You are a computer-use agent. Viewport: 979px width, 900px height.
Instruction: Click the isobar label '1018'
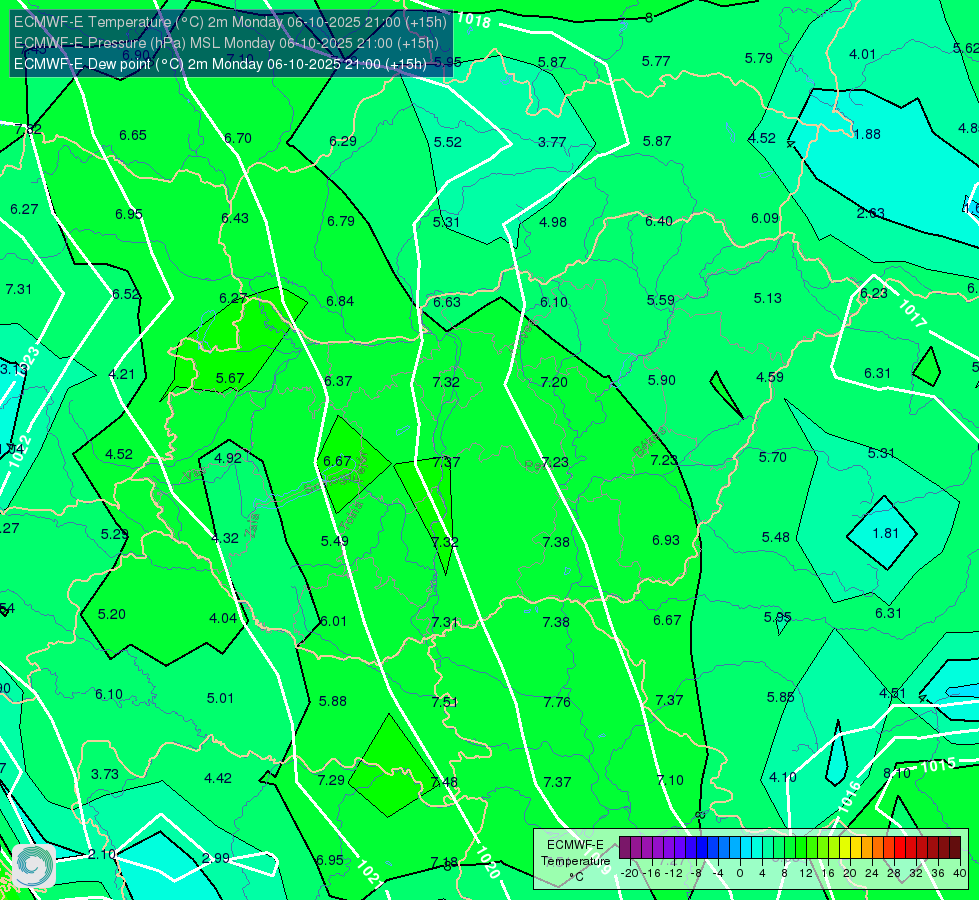point(474,20)
